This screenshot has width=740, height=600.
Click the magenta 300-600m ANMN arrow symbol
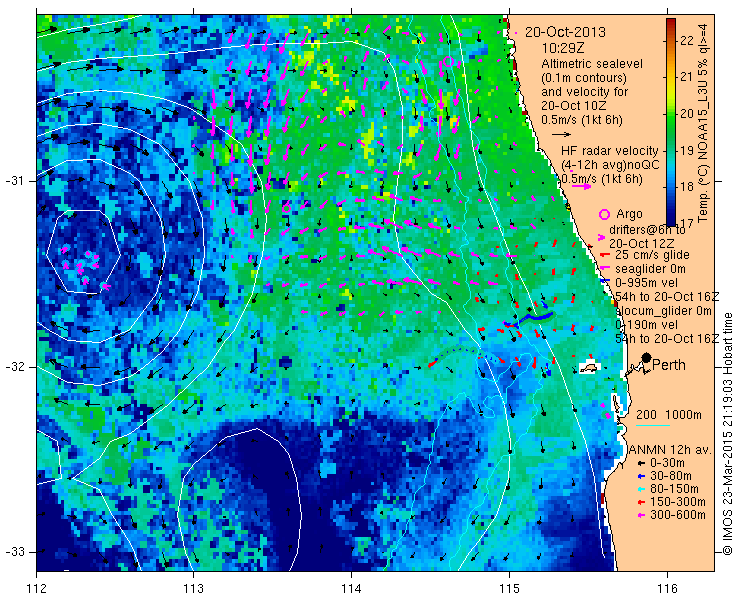coord(640,515)
